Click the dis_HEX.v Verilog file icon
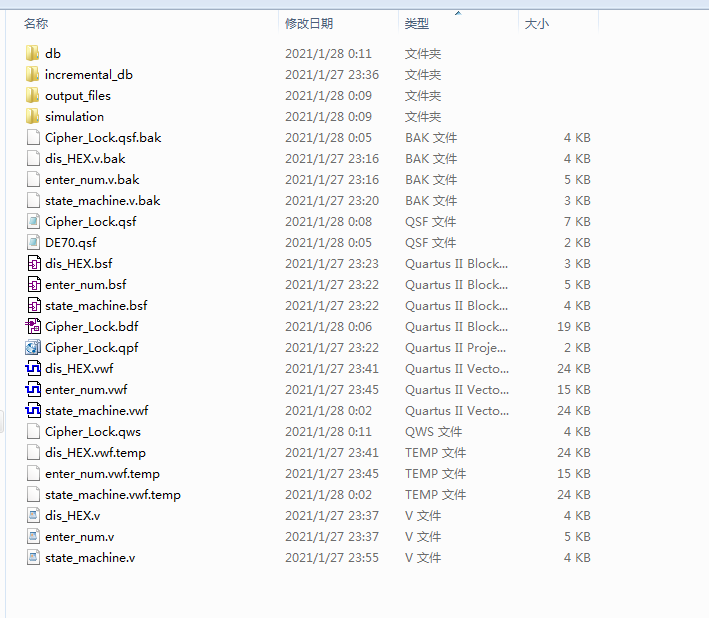The height and width of the screenshot is (618, 709). 33,516
